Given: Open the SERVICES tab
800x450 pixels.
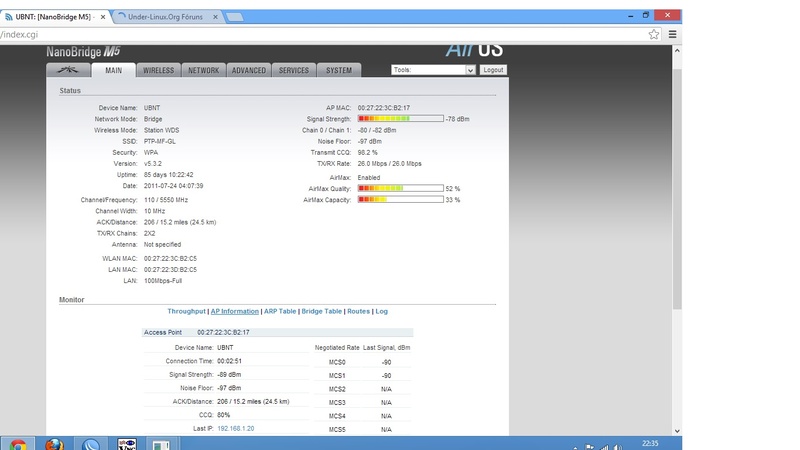Looking at the screenshot, I should coord(293,70).
